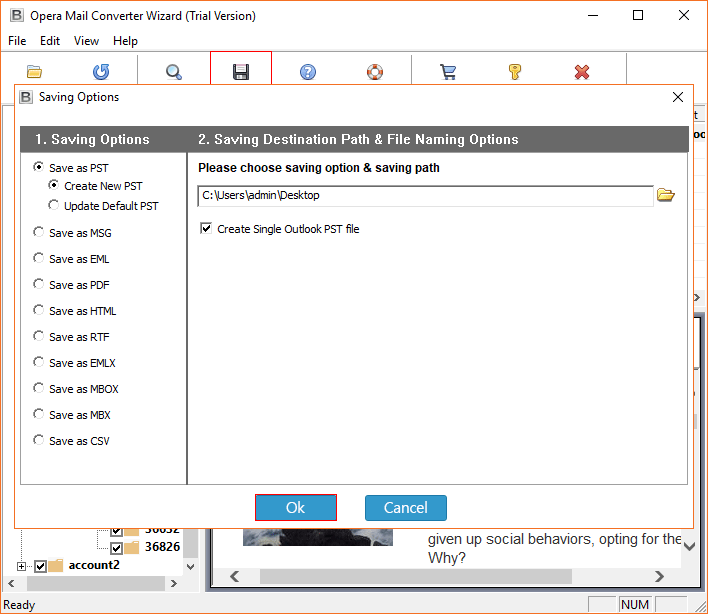Click the blue refresh arrow toolbar icon
708x614 pixels.
[101, 72]
